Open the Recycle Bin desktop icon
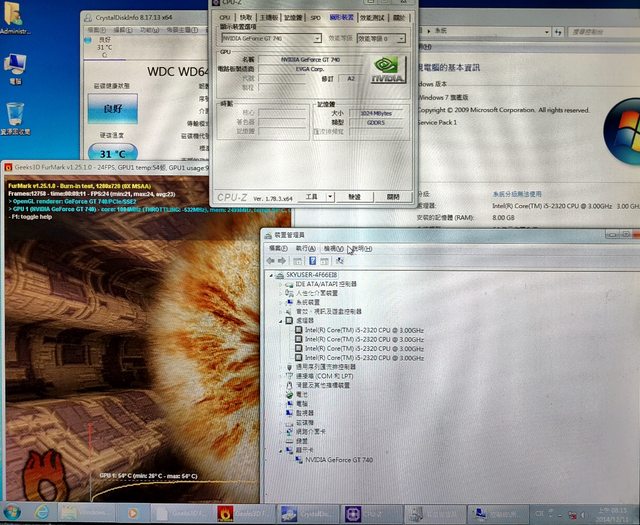This screenshot has height=525, width=640. coord(17,113)
